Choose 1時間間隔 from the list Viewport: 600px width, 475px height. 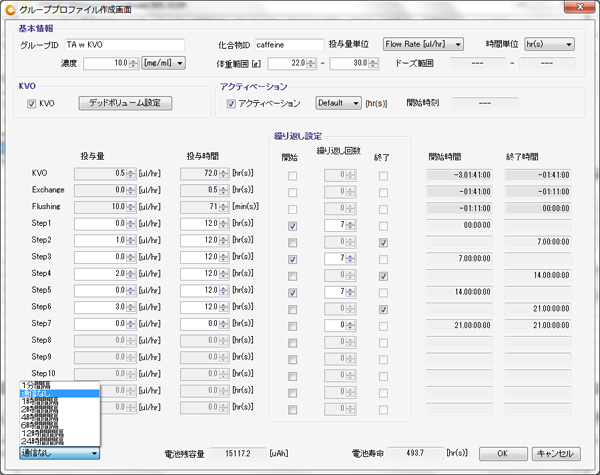[x=59, y=401]
